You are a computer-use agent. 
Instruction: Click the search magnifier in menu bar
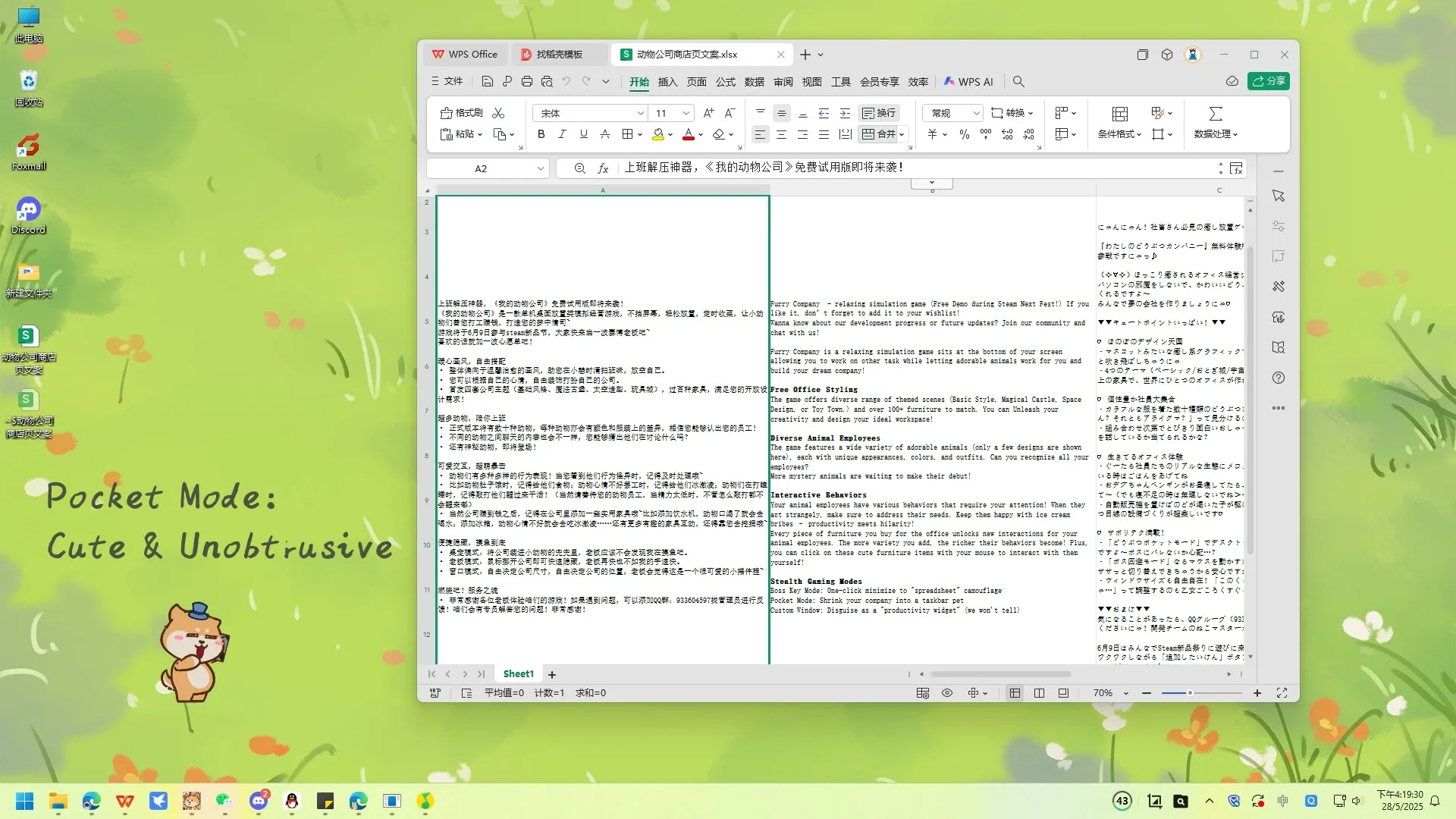click(x=1018, y=81)
